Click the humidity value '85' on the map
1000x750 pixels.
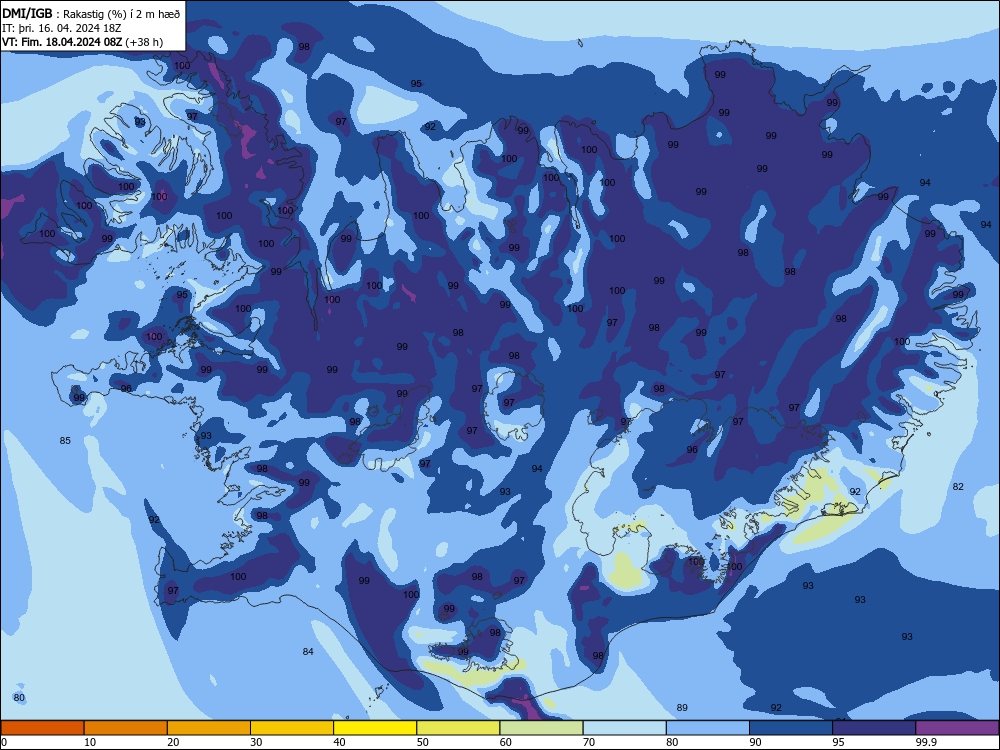tap(65, 441)
